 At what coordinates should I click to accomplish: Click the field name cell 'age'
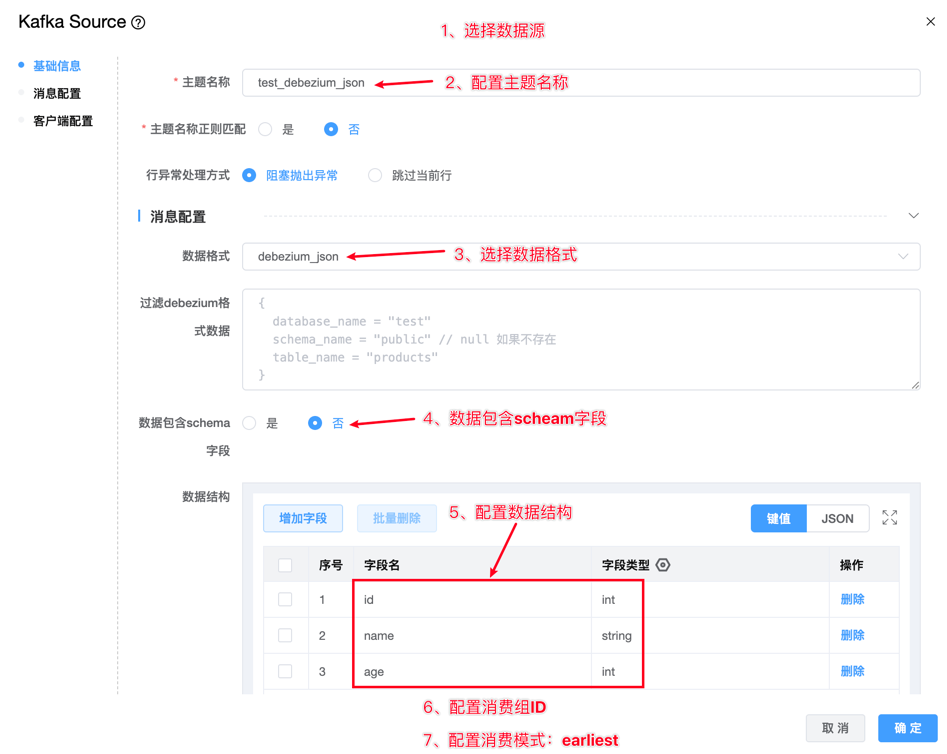pyautogui.click(x=472, y=671)
